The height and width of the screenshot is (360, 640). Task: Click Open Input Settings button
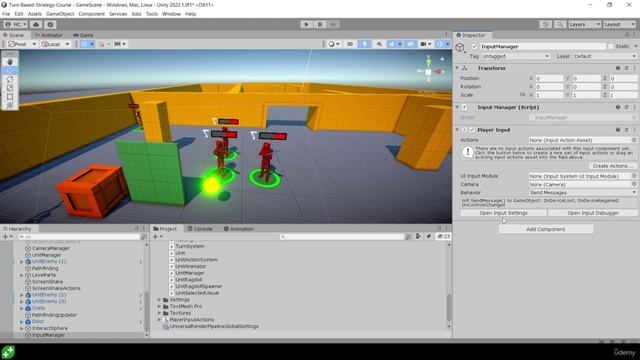[503, 213]
